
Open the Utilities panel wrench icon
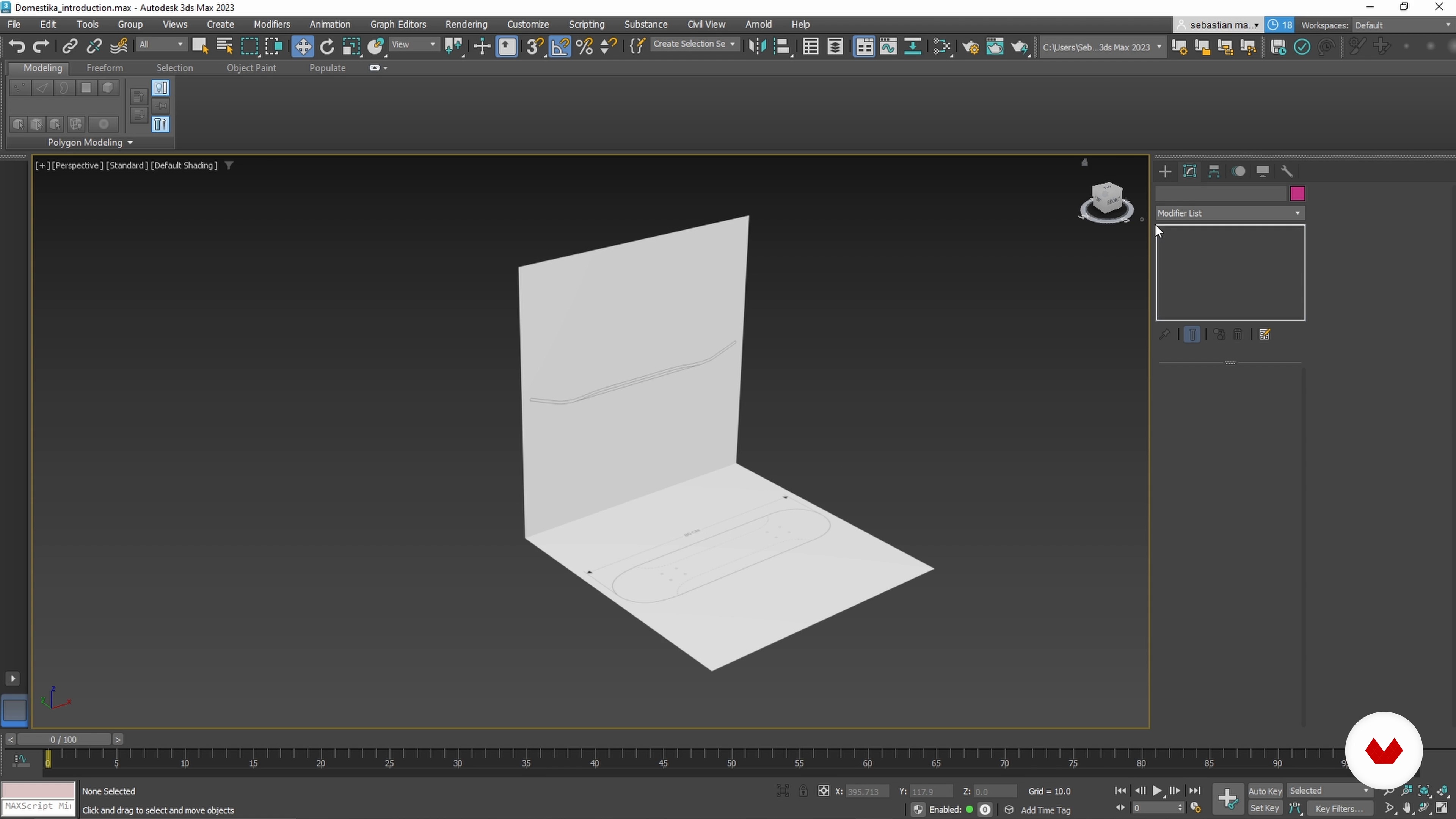[x=1287, y=171]
